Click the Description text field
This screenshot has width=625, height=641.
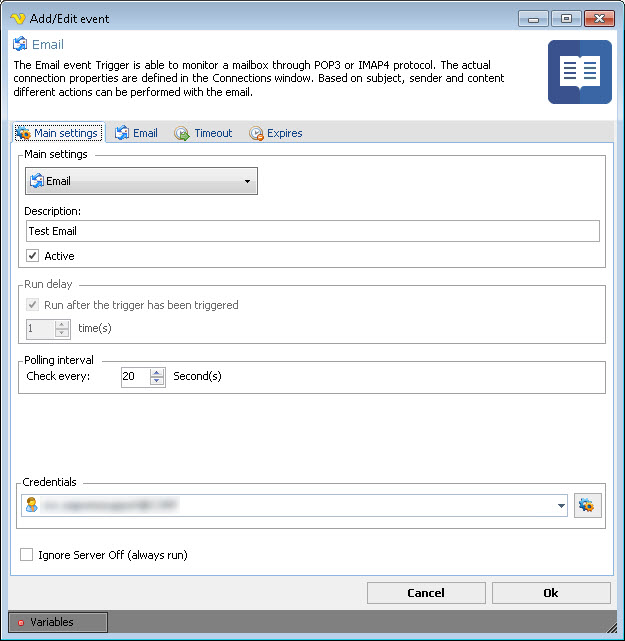[x=312, y=231]
